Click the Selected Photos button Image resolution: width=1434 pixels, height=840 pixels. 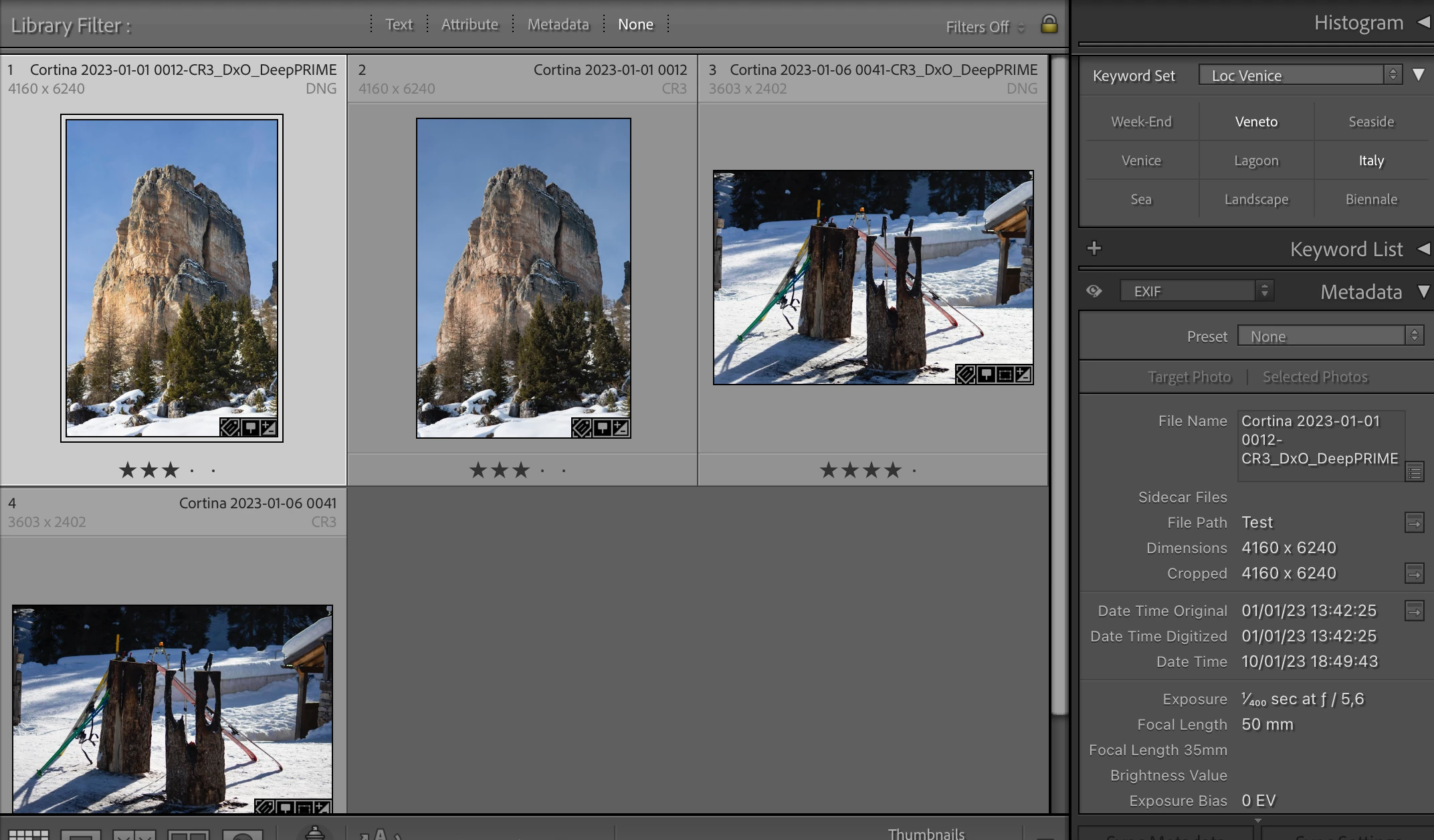click(x=1315, y=377)
